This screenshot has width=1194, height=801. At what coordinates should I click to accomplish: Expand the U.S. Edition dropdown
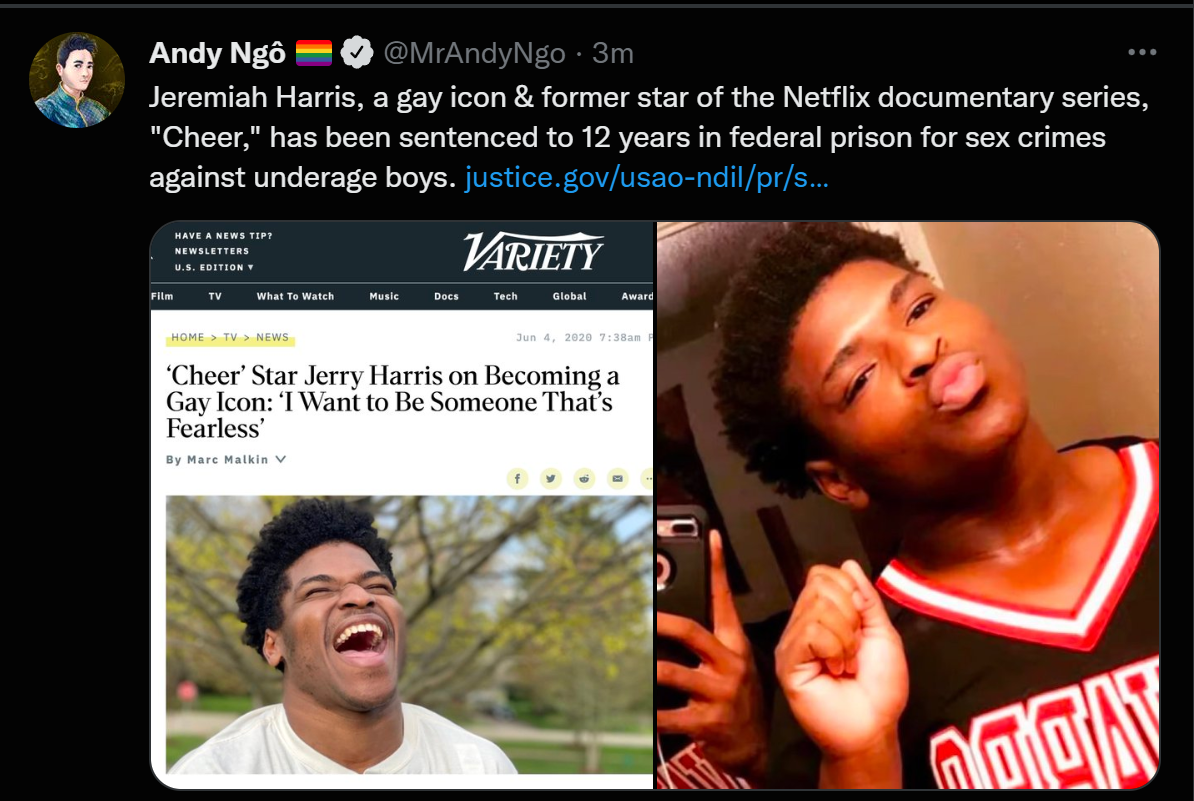pos(214,267)
